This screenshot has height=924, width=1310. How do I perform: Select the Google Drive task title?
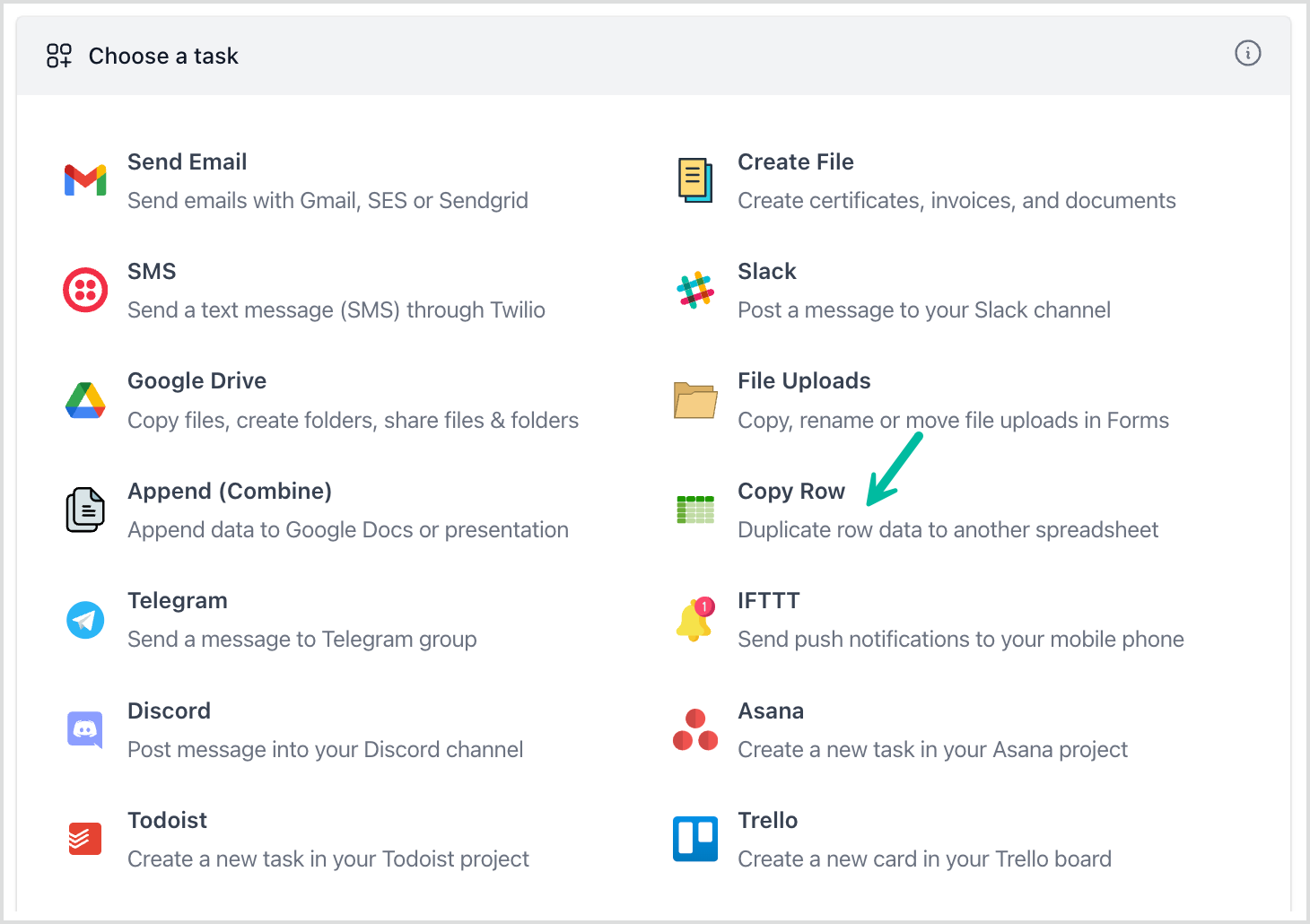(196, 381)
